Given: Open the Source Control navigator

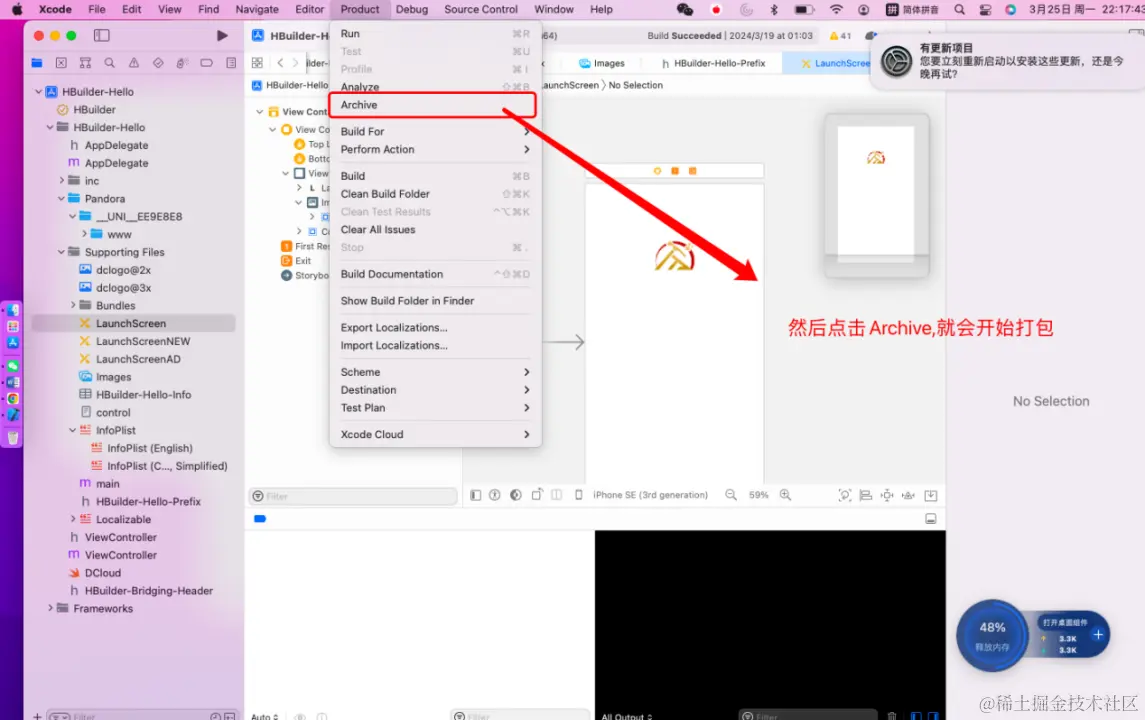Looking at the screenshot, I should pyautogui.click(x=61, y=63).
